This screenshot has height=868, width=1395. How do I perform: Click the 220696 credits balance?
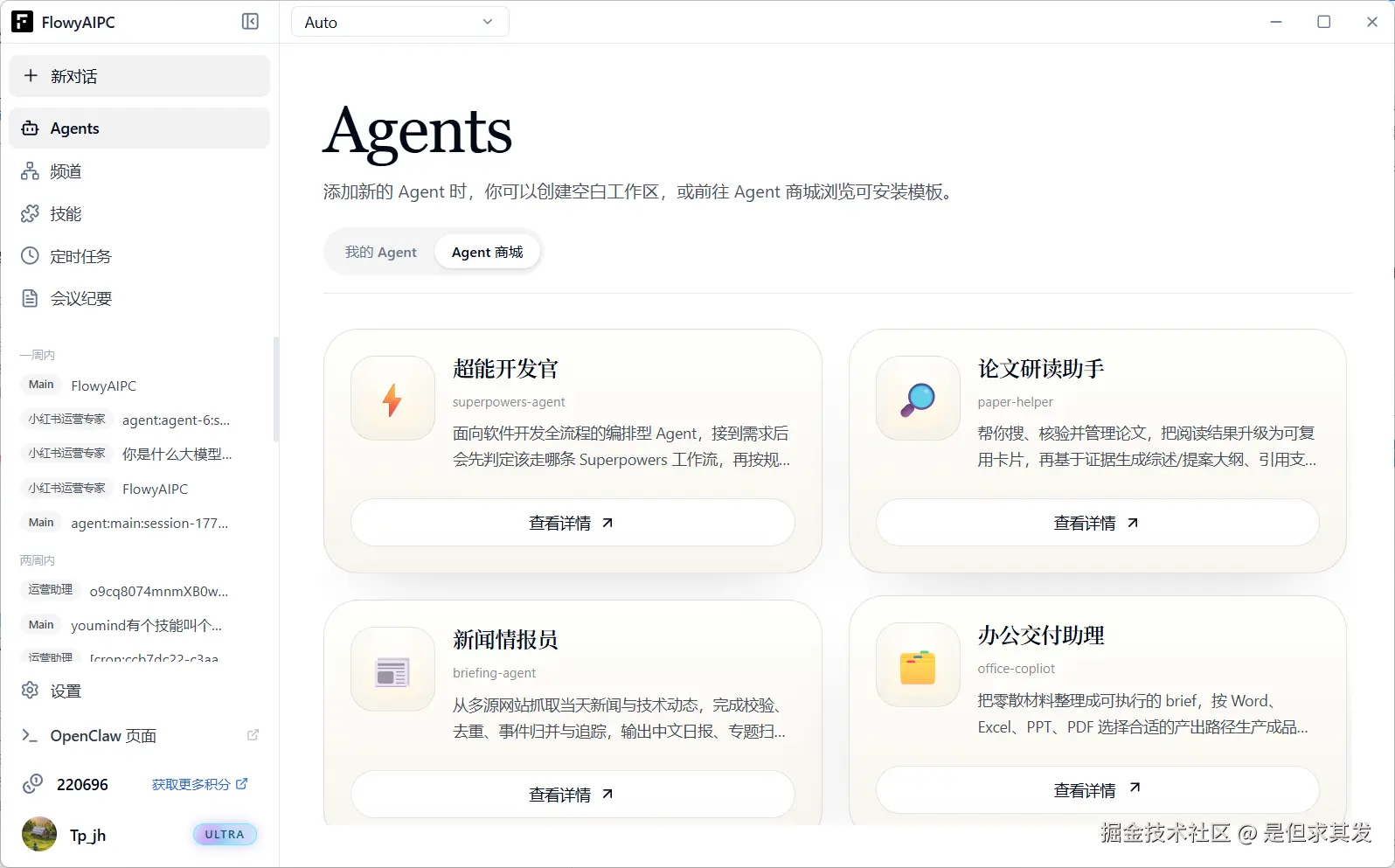click(x=82, y=784)
